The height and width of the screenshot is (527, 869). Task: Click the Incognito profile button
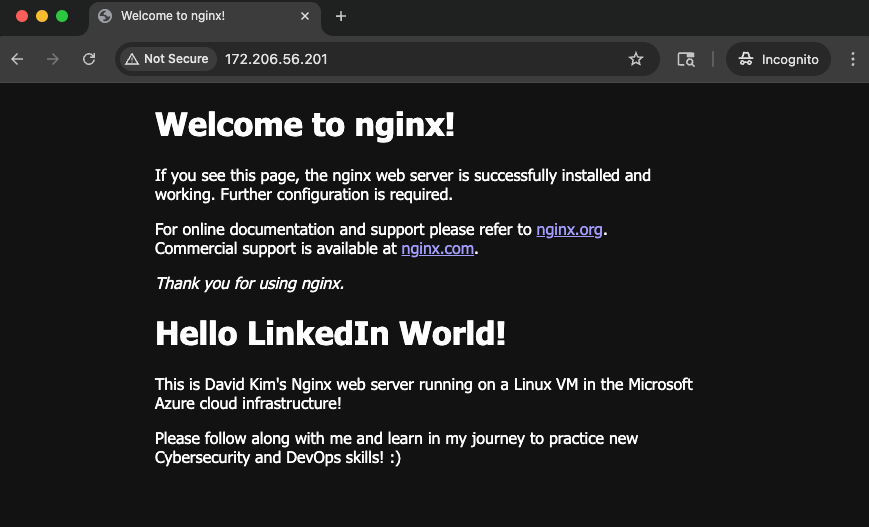pyautogui.click(x=779, y=59)
